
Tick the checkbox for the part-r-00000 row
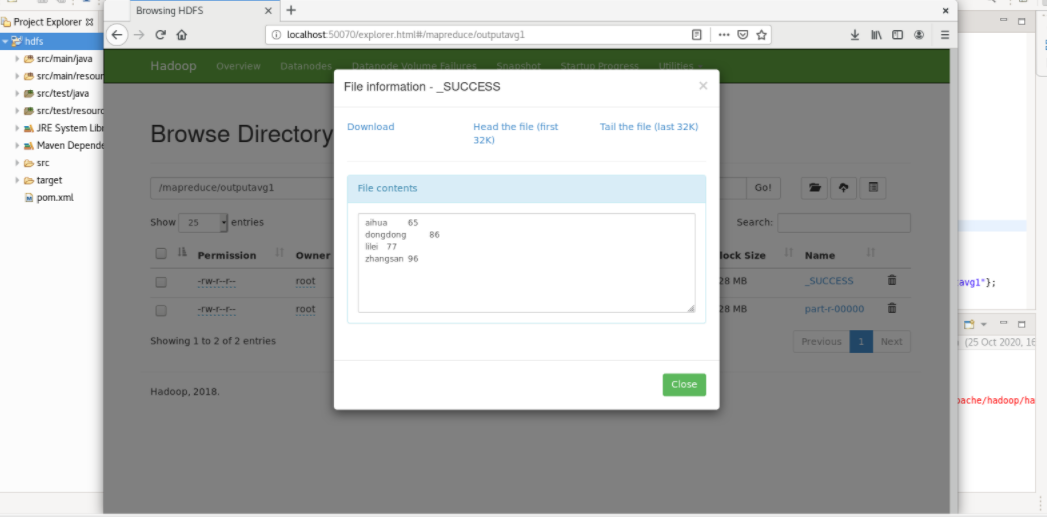coord(161,309)
